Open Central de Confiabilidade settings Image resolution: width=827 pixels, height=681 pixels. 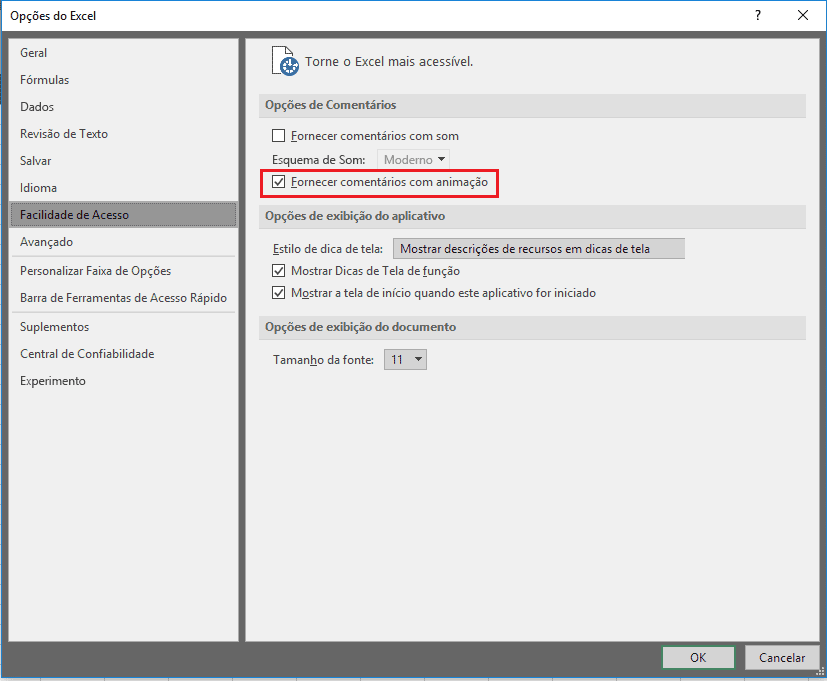[x=87, y=354]
